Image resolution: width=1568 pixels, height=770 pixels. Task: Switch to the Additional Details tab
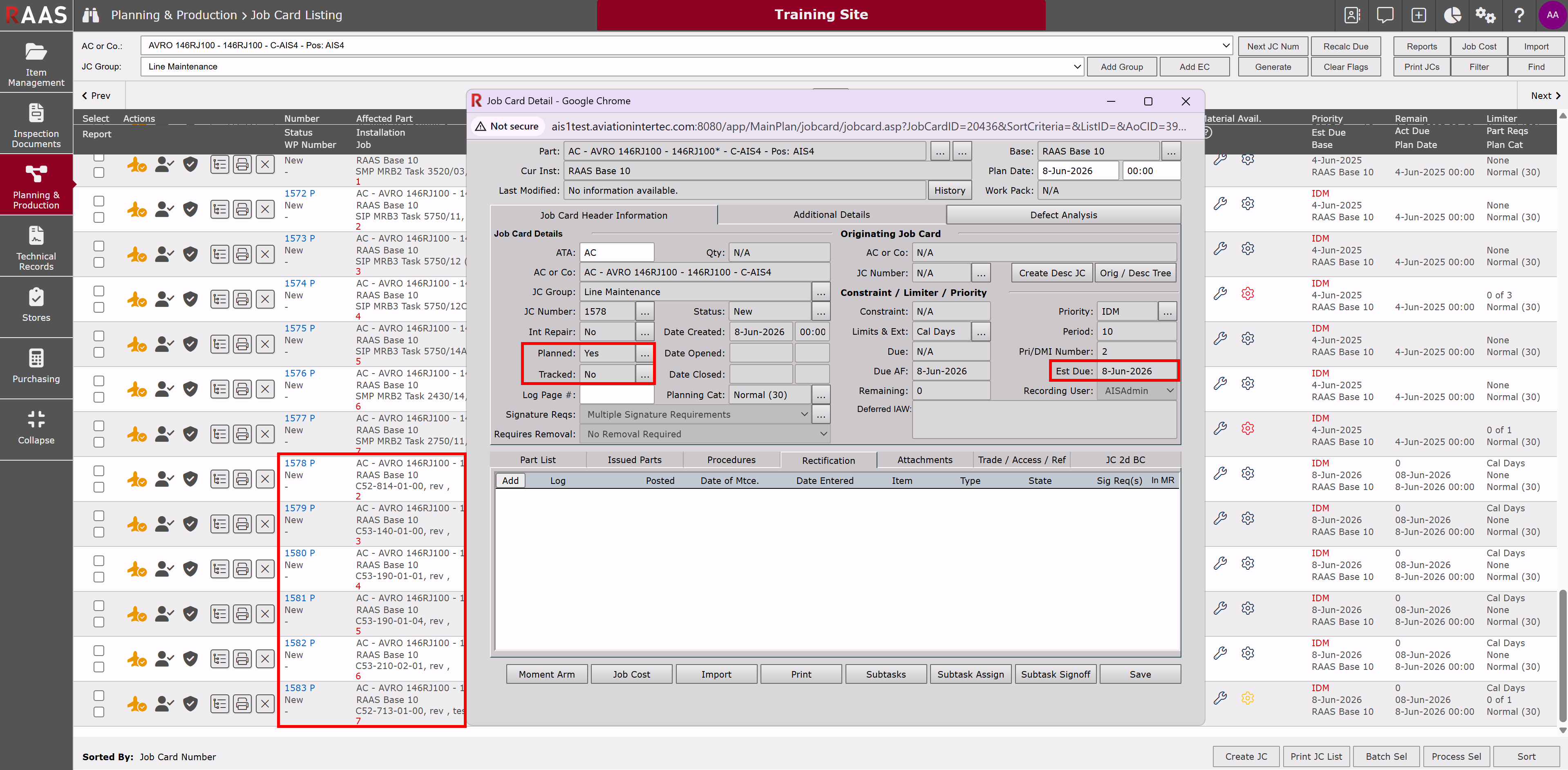[832, 215]
